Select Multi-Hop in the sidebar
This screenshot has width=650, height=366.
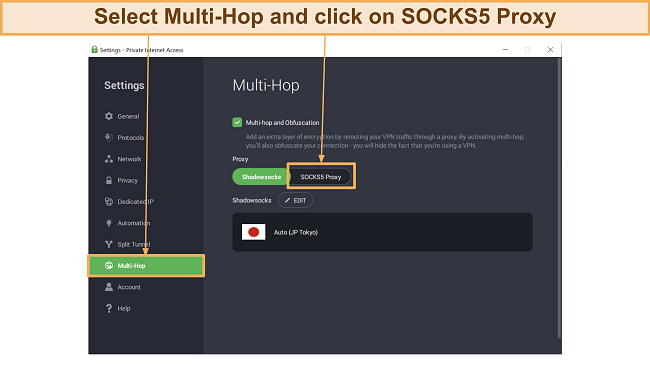[x=146, y=266]
